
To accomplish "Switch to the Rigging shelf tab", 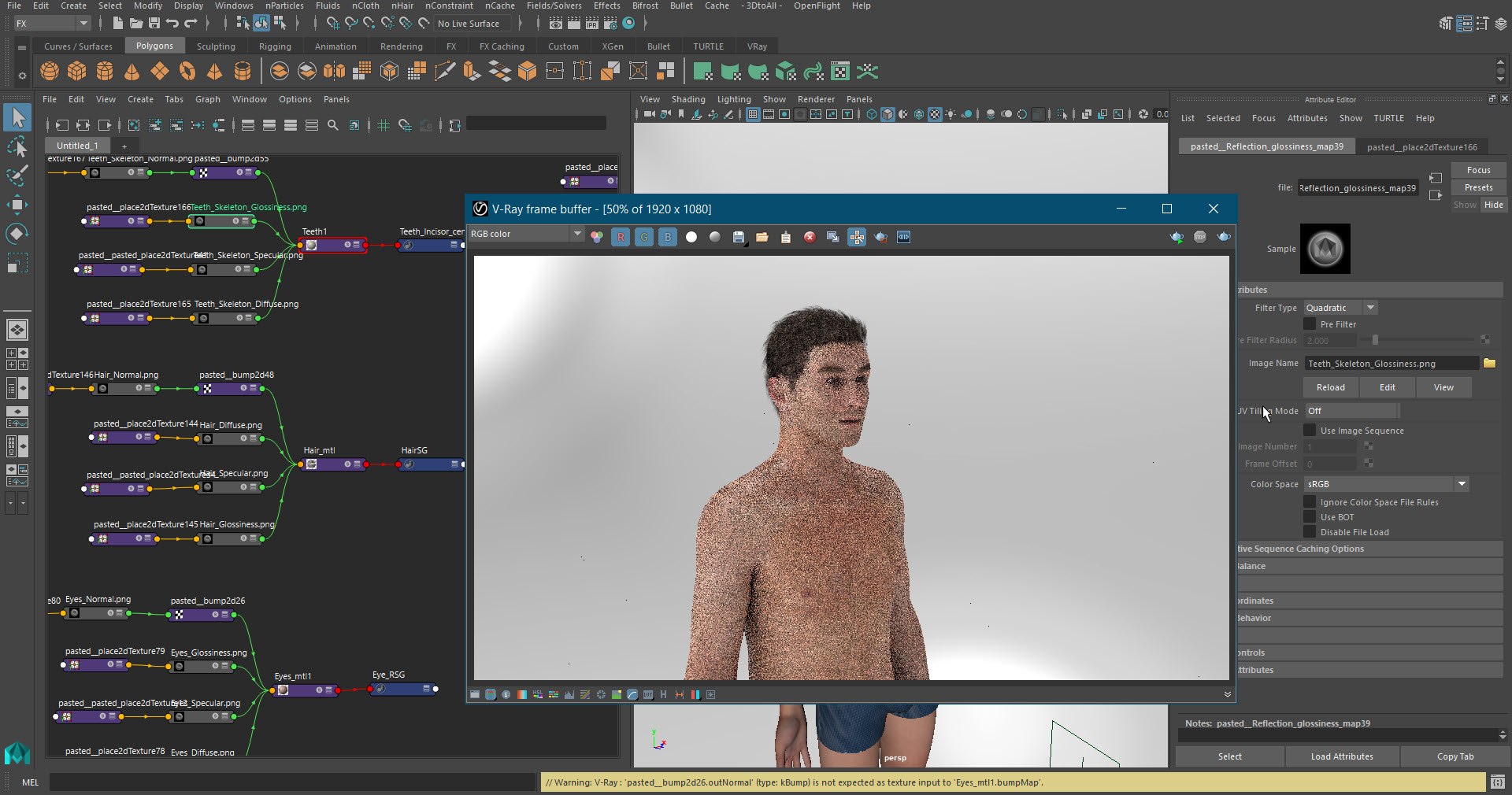I will click(275, 46).
